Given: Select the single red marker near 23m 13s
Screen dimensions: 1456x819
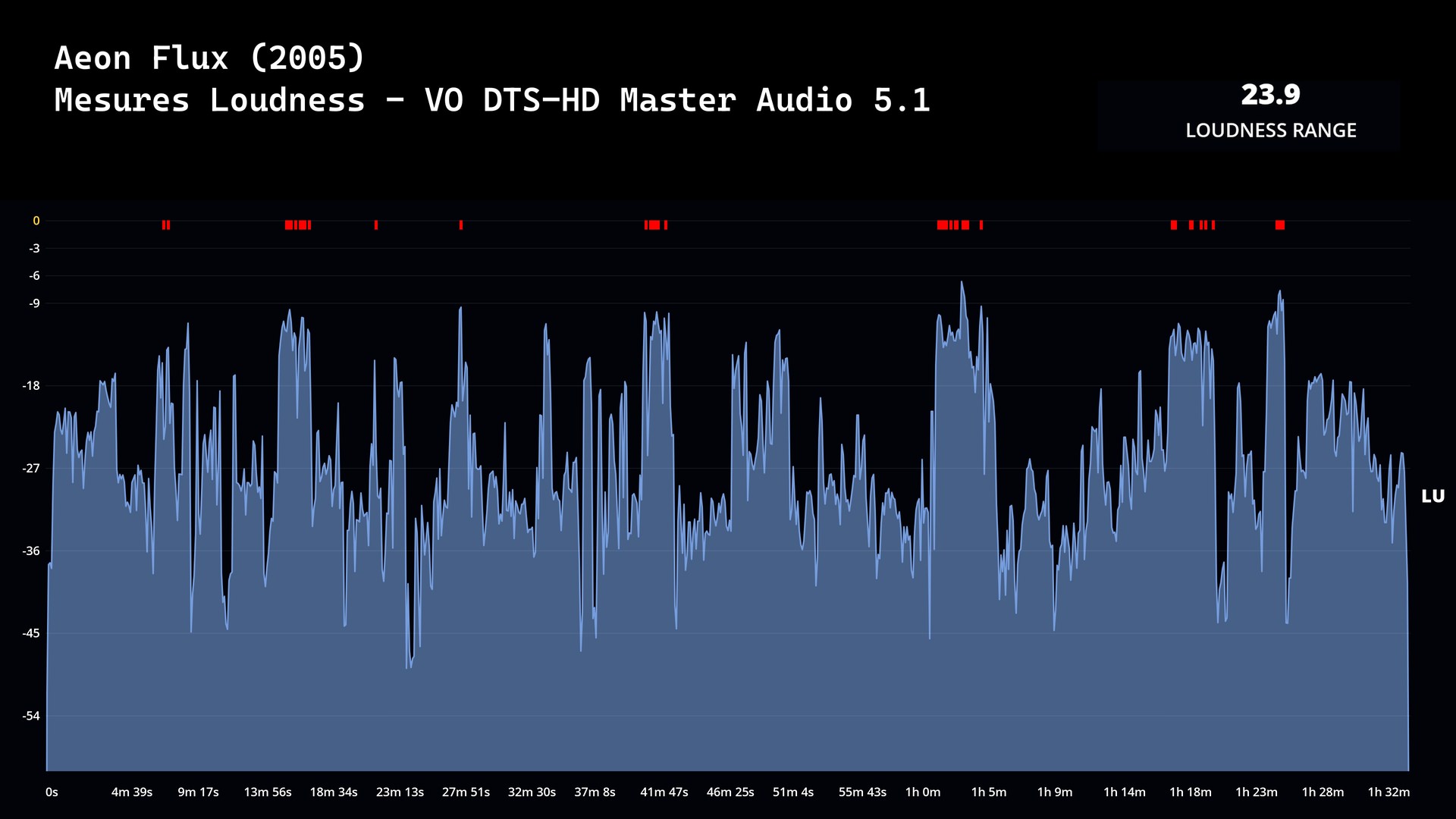Looking at the screenshot, I should pyautogui.click(x=376, y=225).
